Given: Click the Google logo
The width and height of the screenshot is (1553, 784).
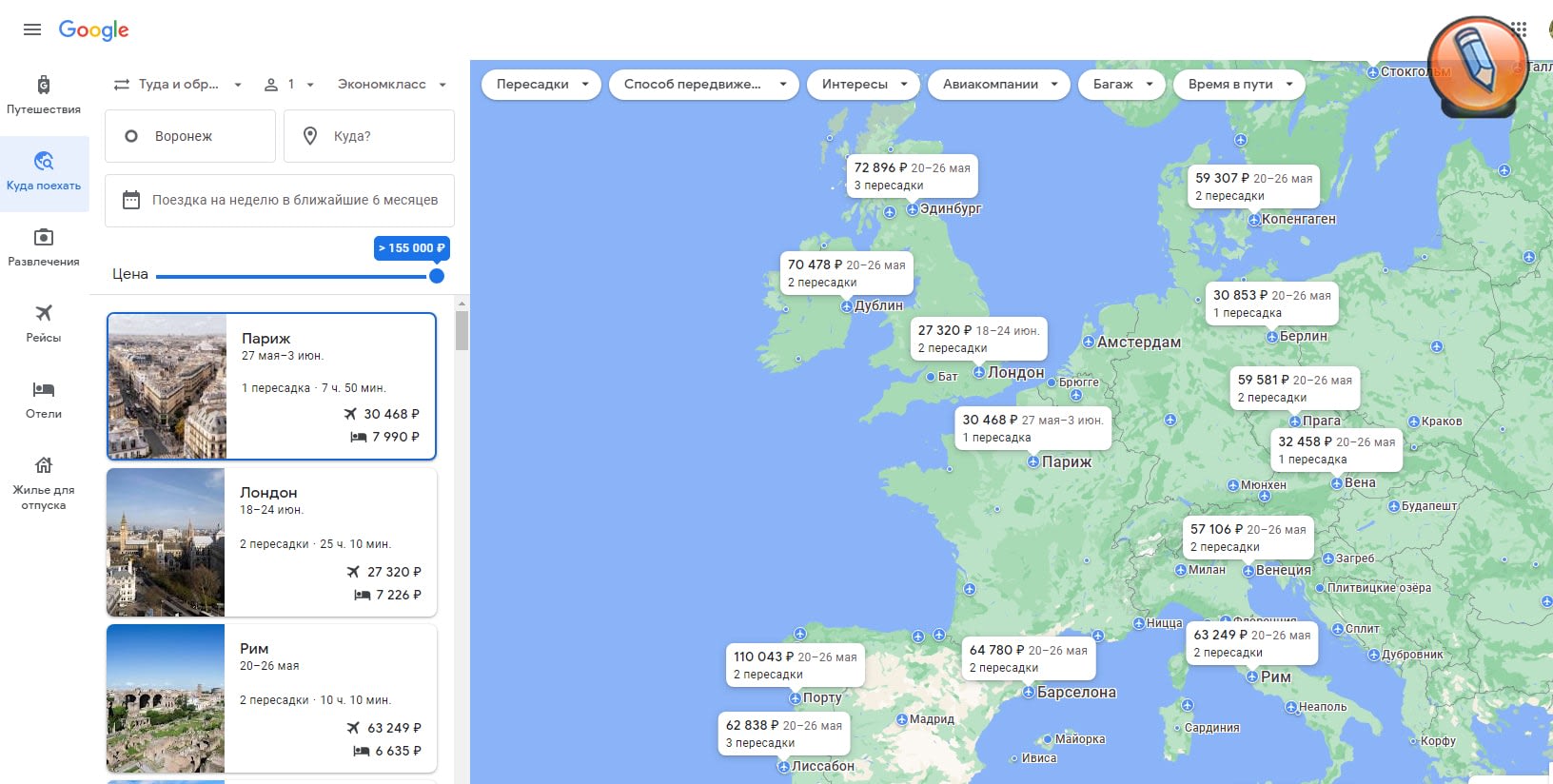Looking at the screenshot, I should [x=93, y=30].
